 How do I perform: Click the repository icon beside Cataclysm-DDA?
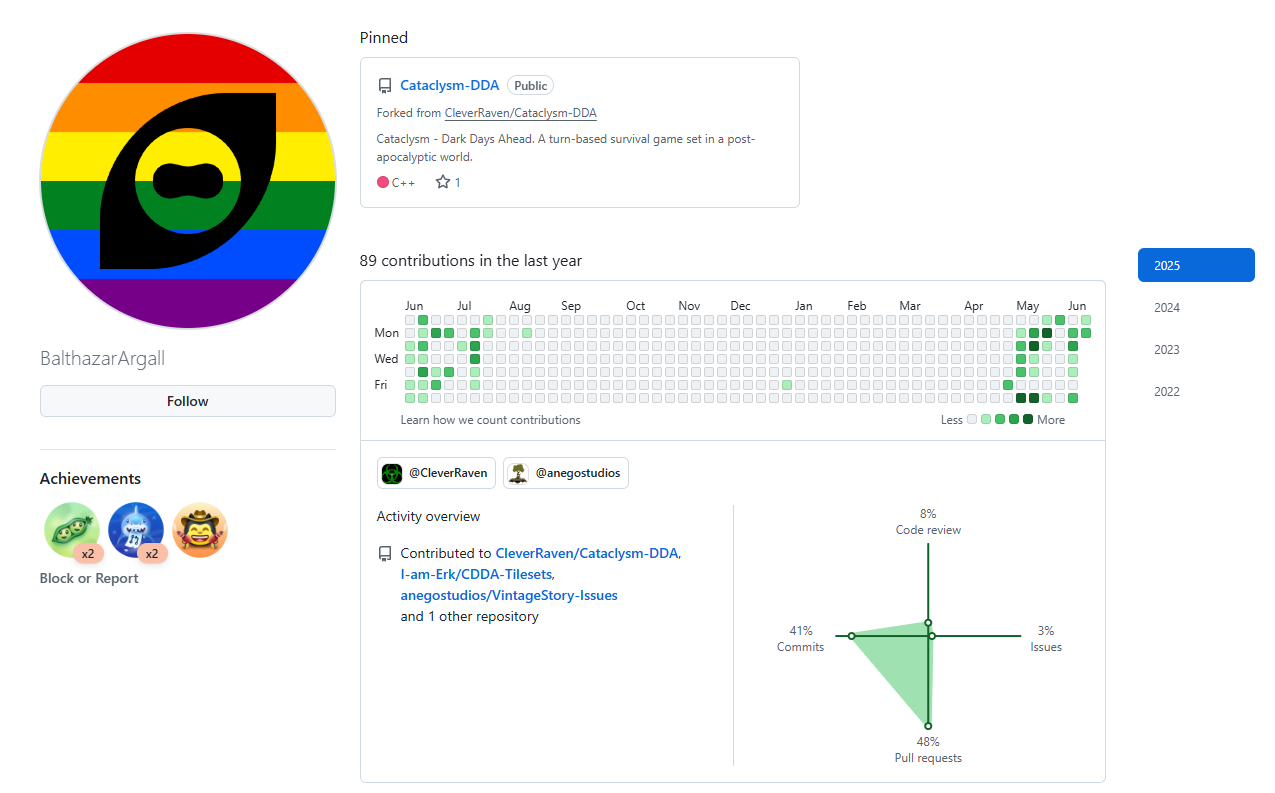click(385, 86)
